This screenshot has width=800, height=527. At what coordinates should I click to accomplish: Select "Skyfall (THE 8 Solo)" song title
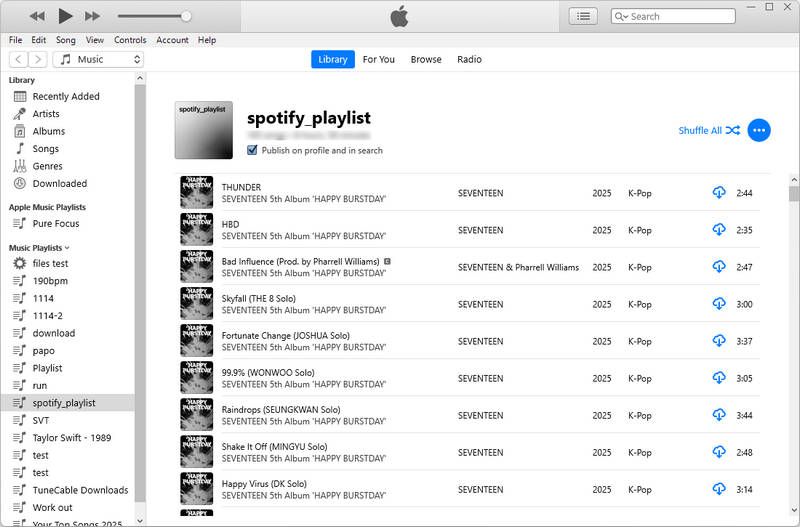[x=259, y=298]
